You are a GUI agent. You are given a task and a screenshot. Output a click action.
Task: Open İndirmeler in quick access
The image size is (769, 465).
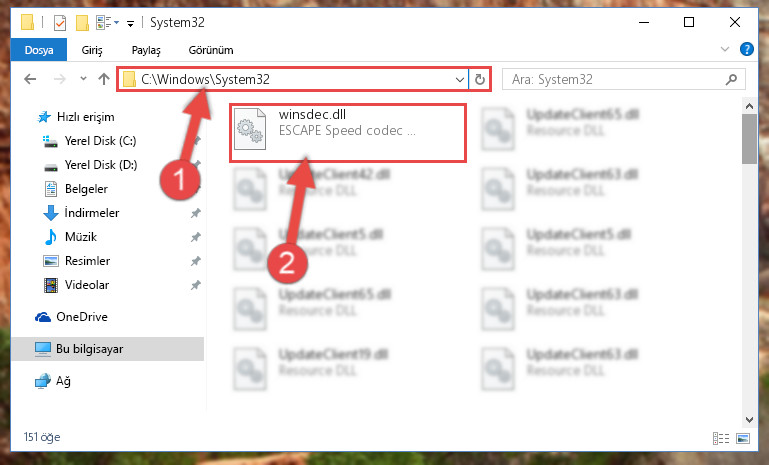(x=92, y=213)
